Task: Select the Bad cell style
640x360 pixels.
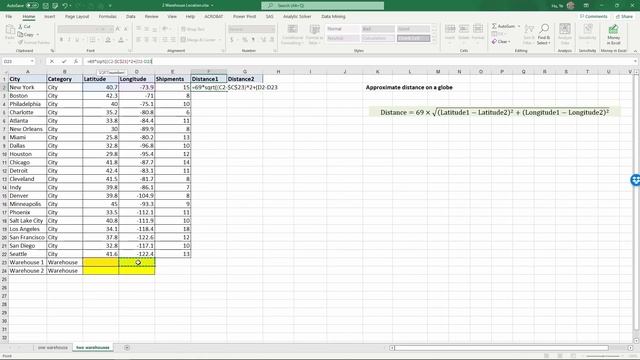Action: (378, 29)
